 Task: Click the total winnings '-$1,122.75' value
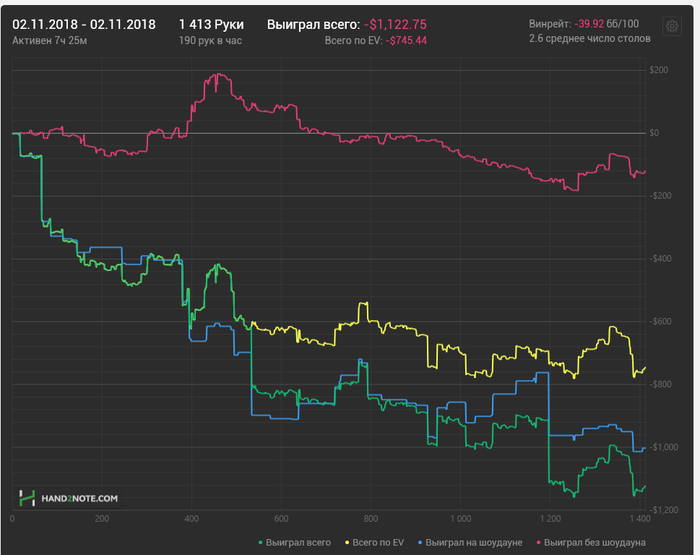396,24
